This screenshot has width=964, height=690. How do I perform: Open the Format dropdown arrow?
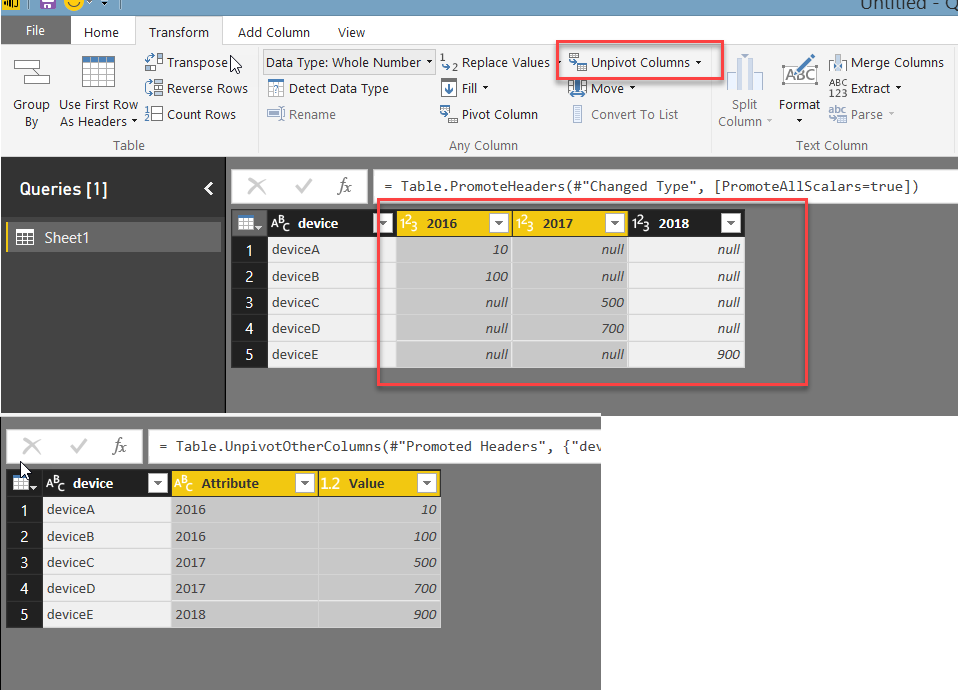[799, 121]
